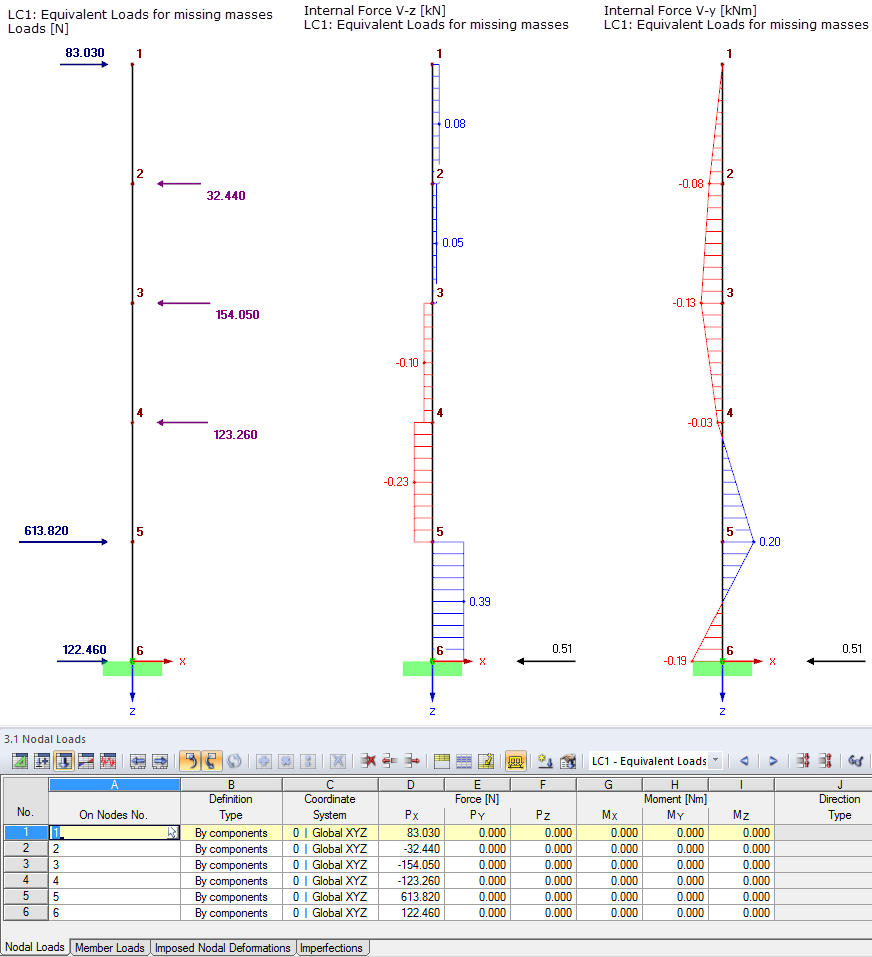Toggle the first highlighted curved arrow sync icon
This screenshot has width=872, height=957.
pyautogui.click(x=190, y=761)
